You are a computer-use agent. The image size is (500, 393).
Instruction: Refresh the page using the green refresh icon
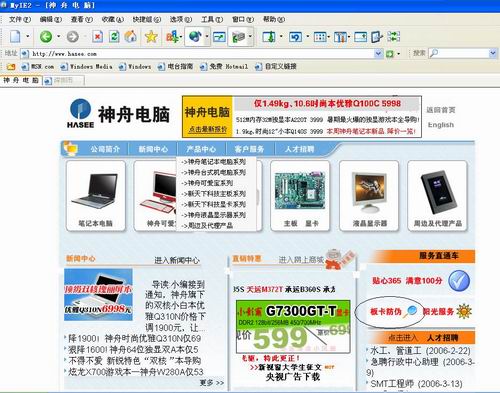pos(114,36)
